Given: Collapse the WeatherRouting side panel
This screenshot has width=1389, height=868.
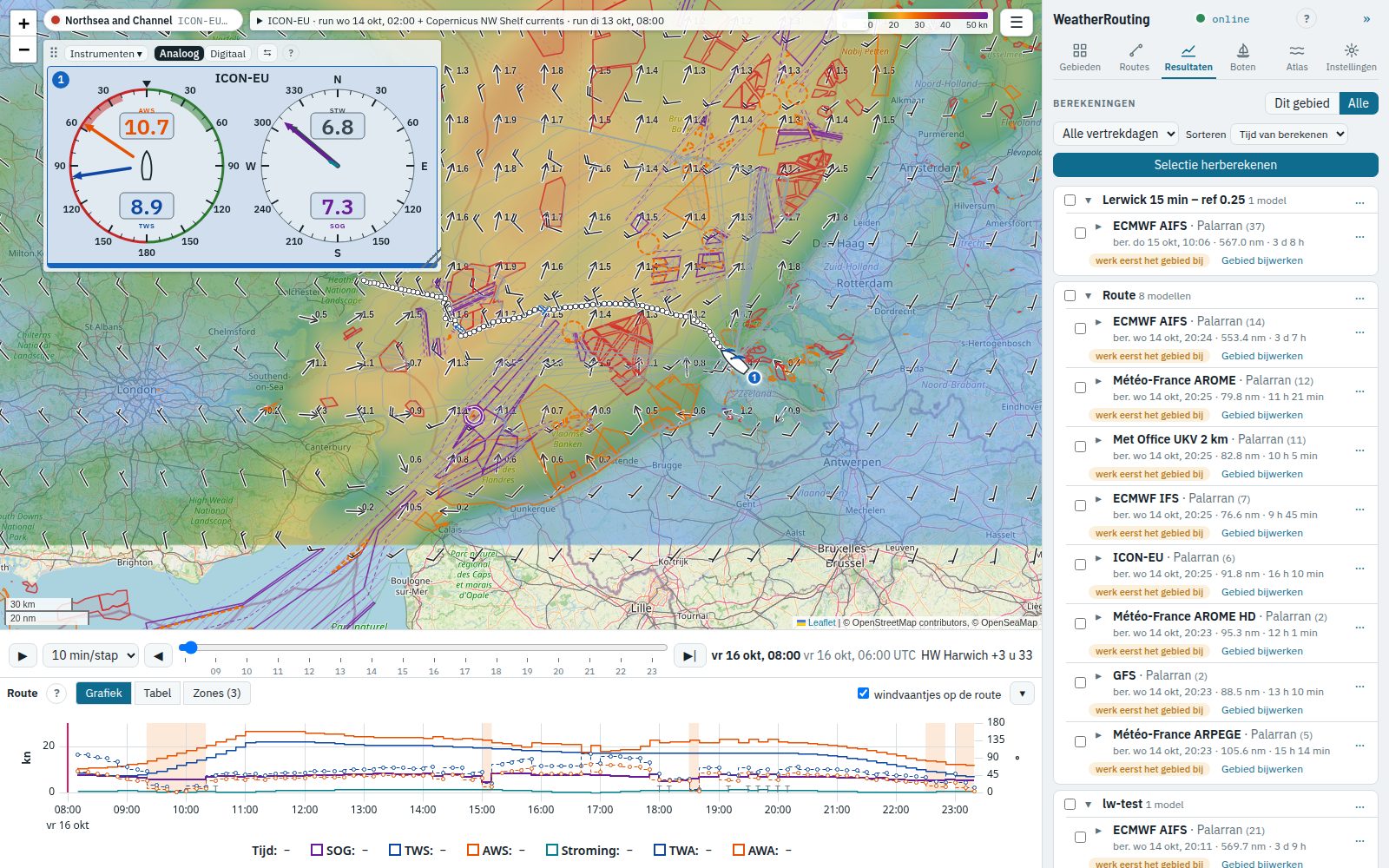Looking at the screenshot, I should 1366,19.
